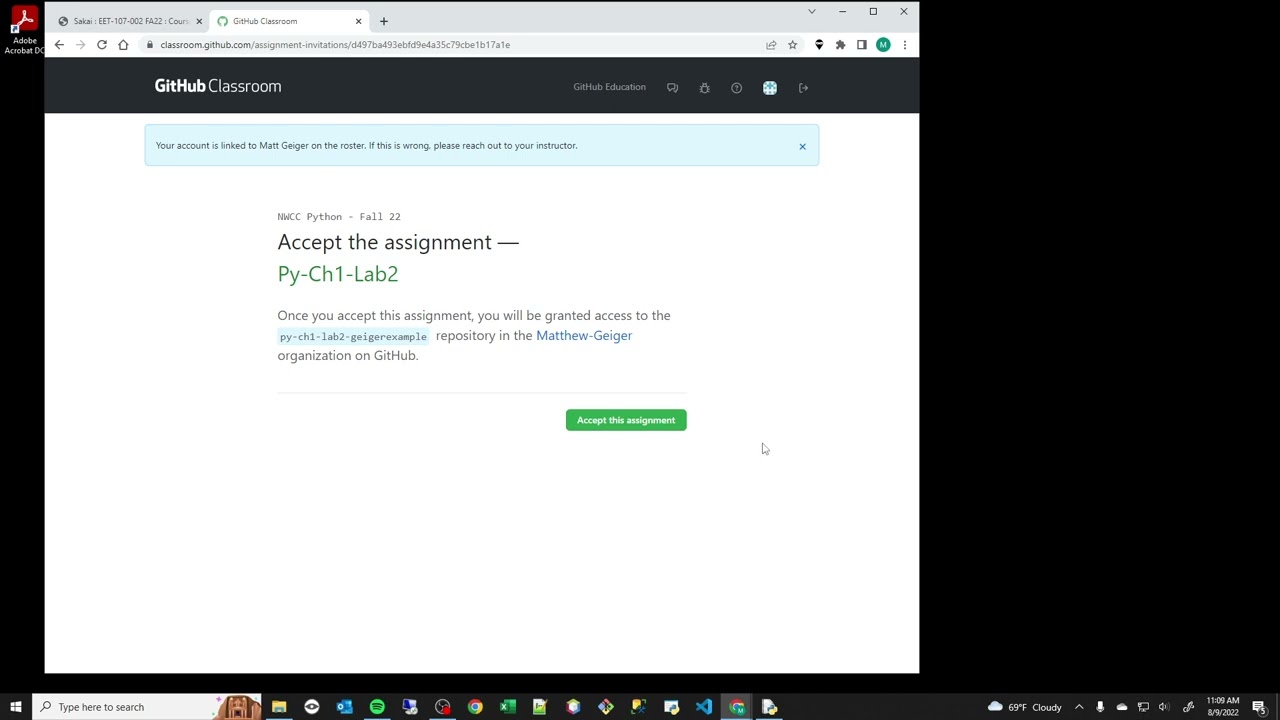Bookmark this page with the star icon
The width and height of the screenshot is (1280, 720).
point(792,45)
